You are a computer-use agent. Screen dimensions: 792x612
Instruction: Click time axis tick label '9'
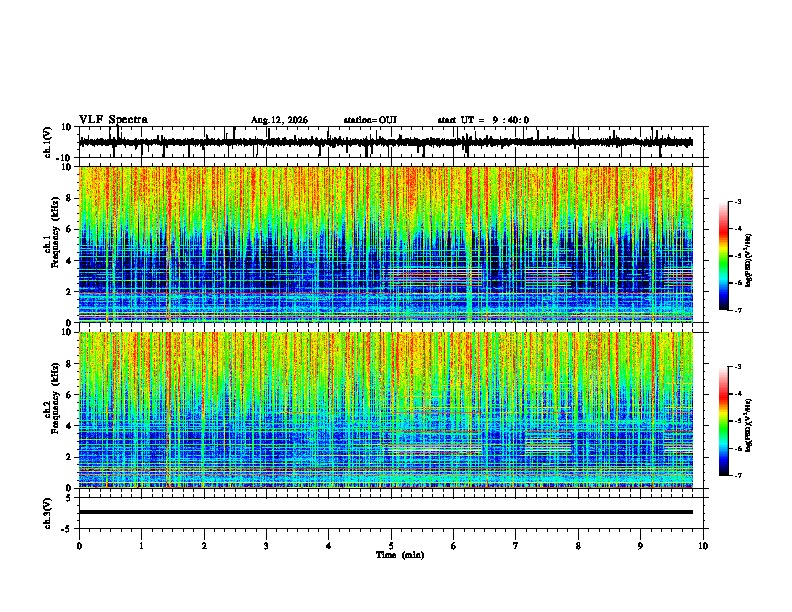[x=640, y=546]
